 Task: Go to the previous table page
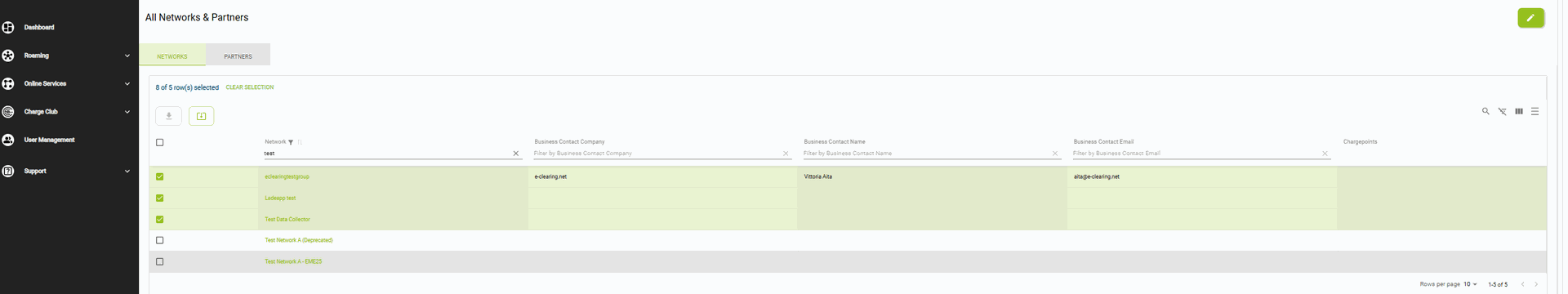1522,284
